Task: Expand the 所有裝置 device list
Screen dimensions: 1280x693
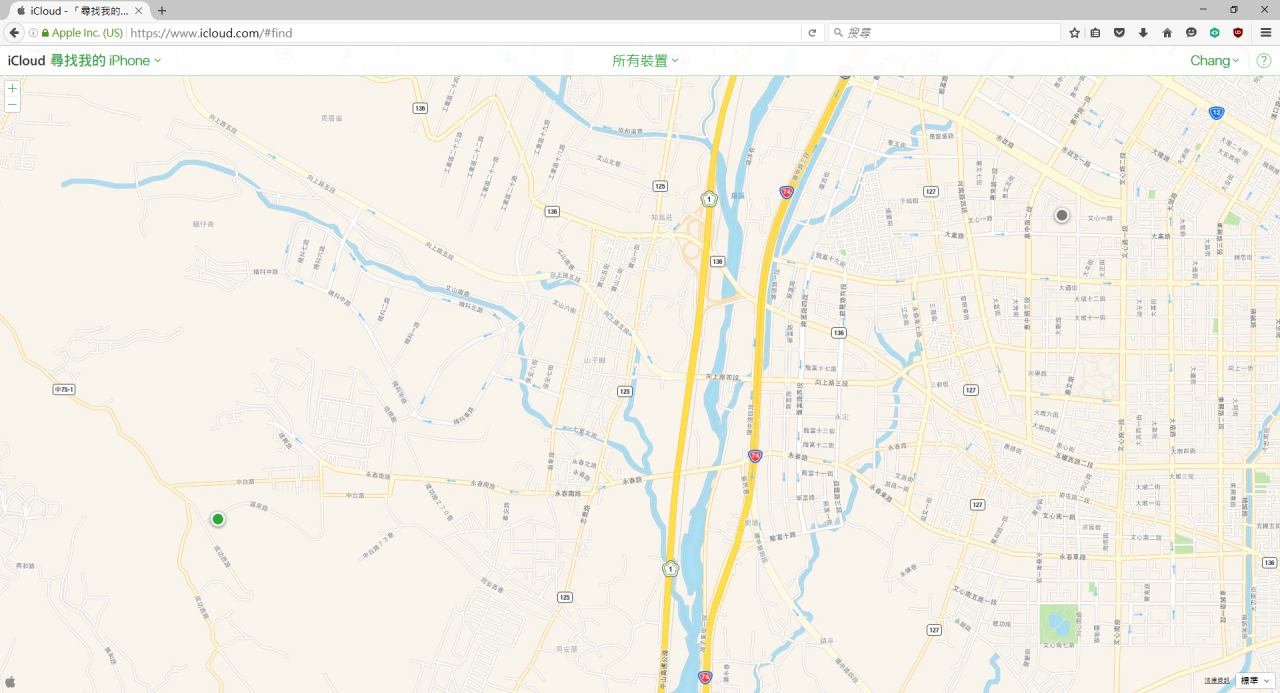Action: (645, 61)
